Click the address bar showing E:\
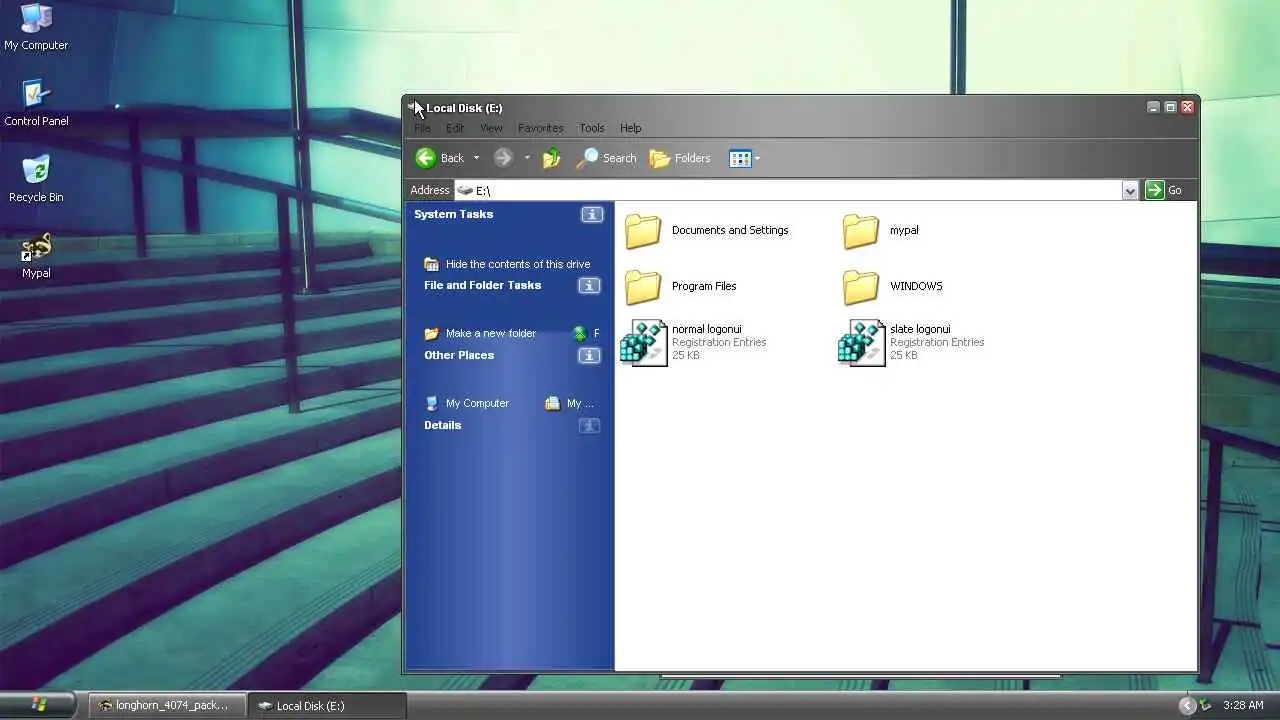The height and width of the screenshot is (720, 1280). point(788,190)
